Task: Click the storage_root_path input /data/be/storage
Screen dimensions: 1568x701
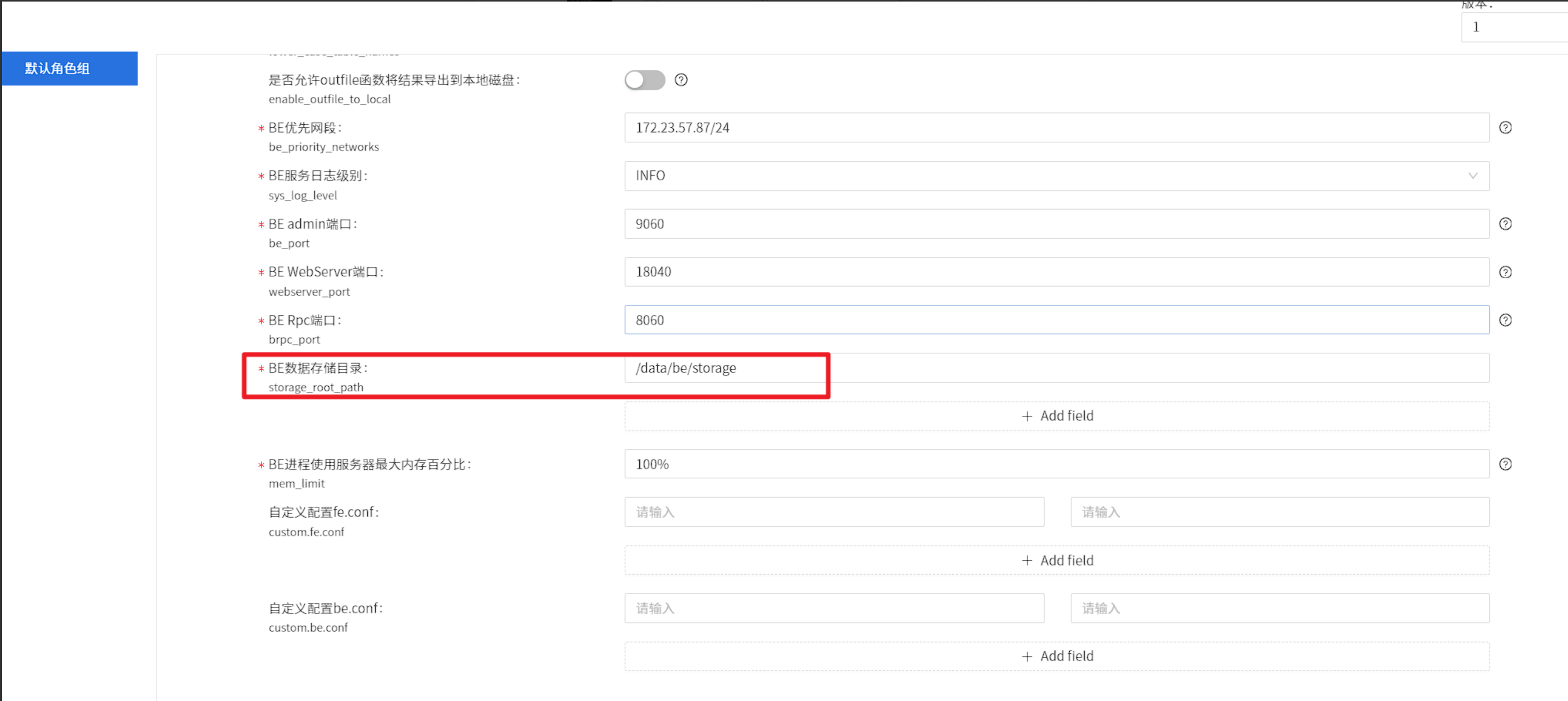Action: click(x=1056, y=368)
